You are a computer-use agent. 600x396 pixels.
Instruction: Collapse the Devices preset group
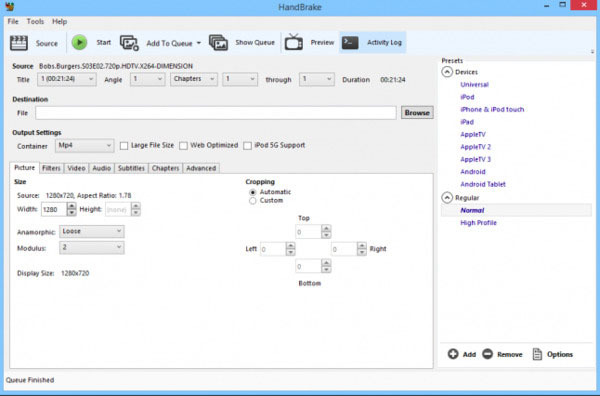(447, 72)
